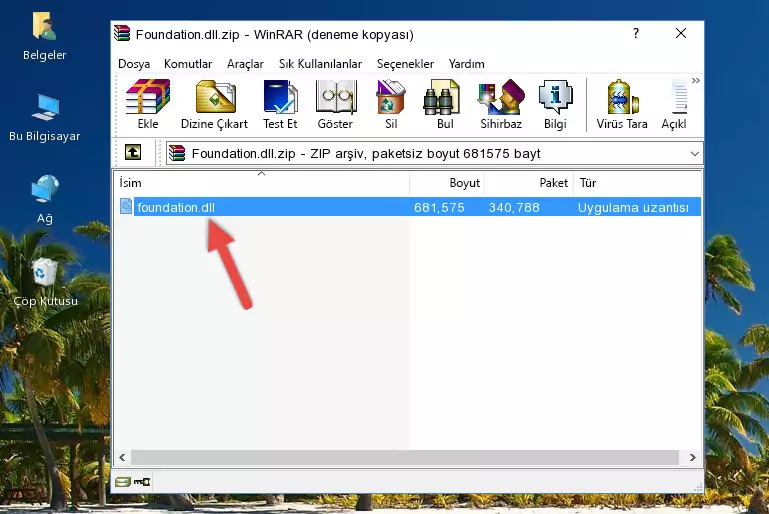Click the archive path address field
Screen dimensions: 769x514
[434, 154]
